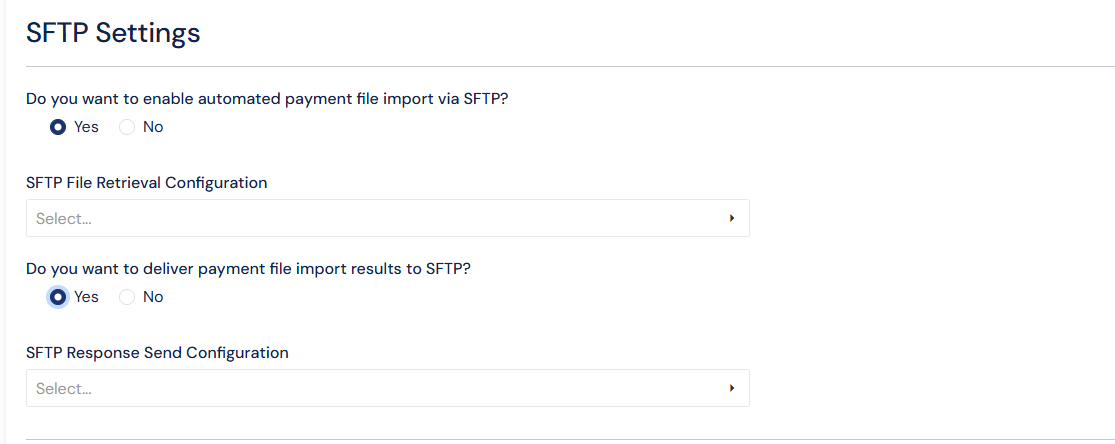Screen dimensions: 1115x444
Task: Click the No label under automated import question
Action: (x=153, y=127)
